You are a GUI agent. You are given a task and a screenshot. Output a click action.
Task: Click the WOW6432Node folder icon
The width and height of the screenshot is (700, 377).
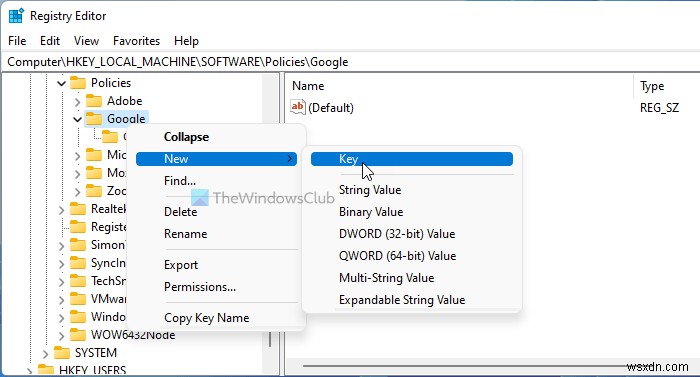click(78, 335)
